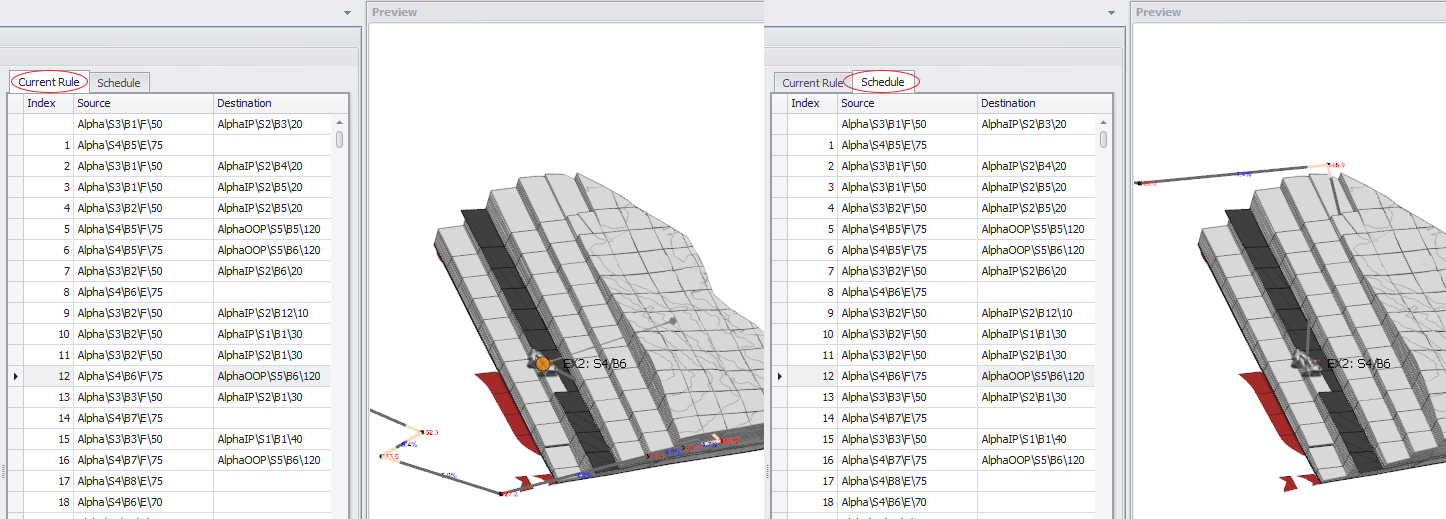
Task: Select row 18 source Alpha\S4\B6\E\70 in right table
Action: click(x=884, y=502)
